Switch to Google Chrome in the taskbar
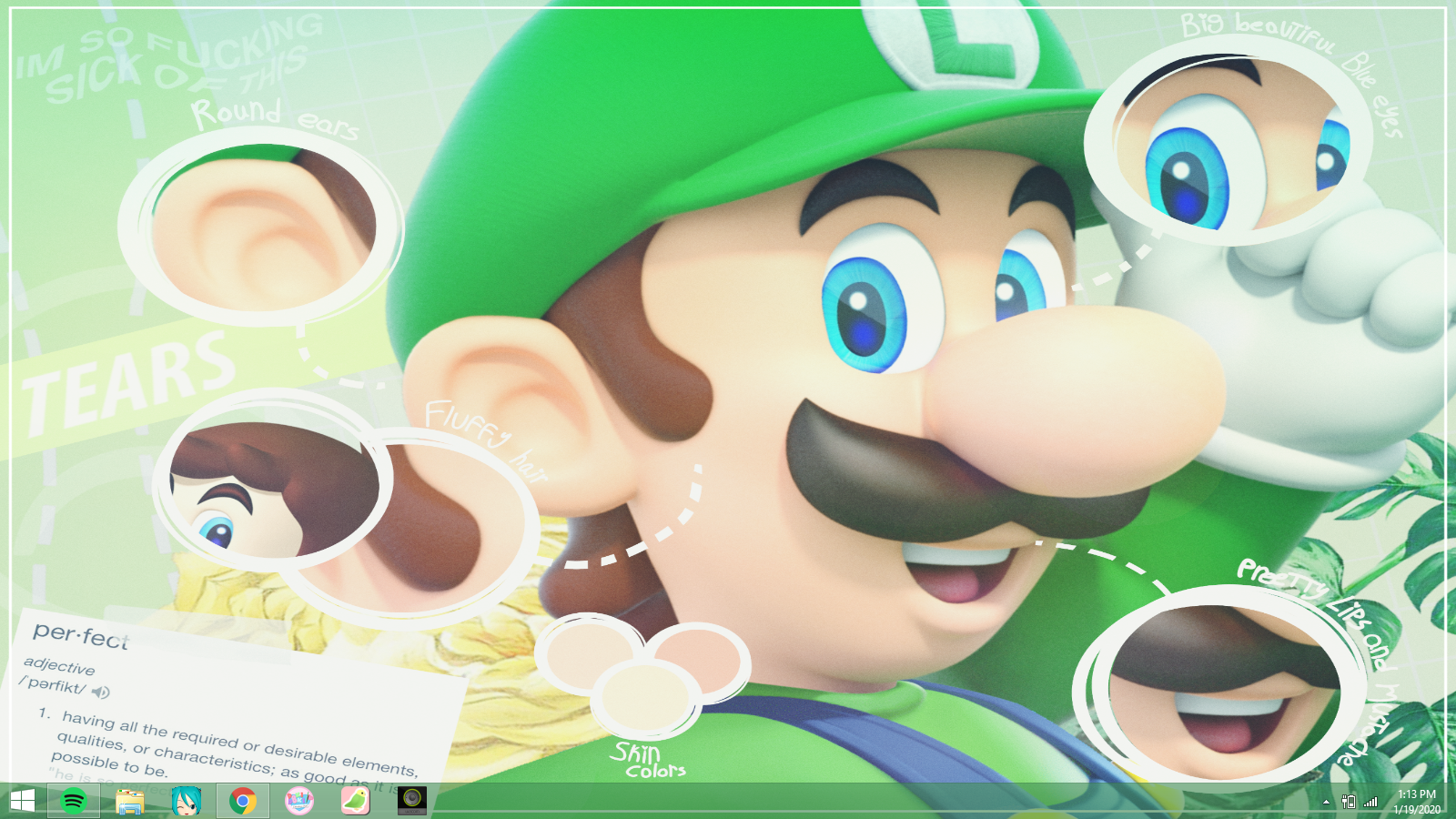1456x819 pixels. [243, 801]
